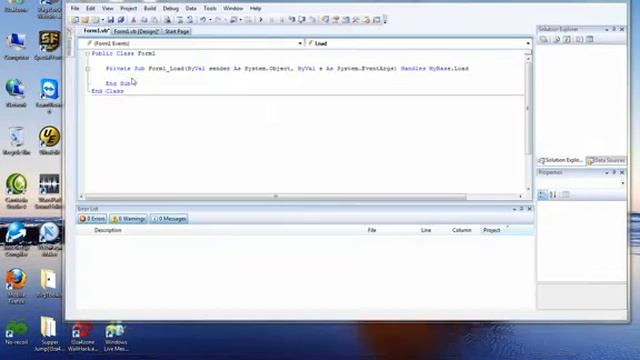Click the code editor horizontal scrollbar
The height and width of the screenshot is (360, 640).
(x=276, y=197)
